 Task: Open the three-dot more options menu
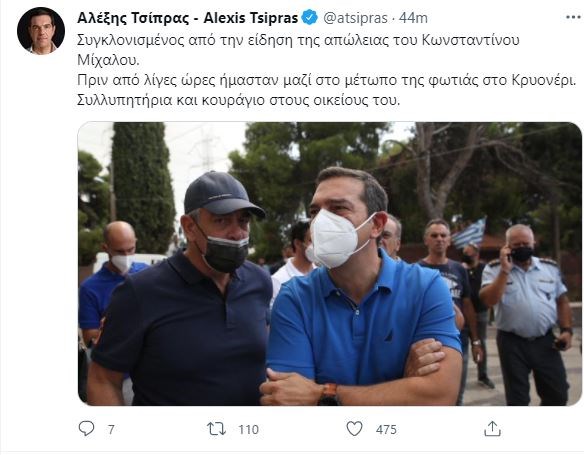(573, 18)
